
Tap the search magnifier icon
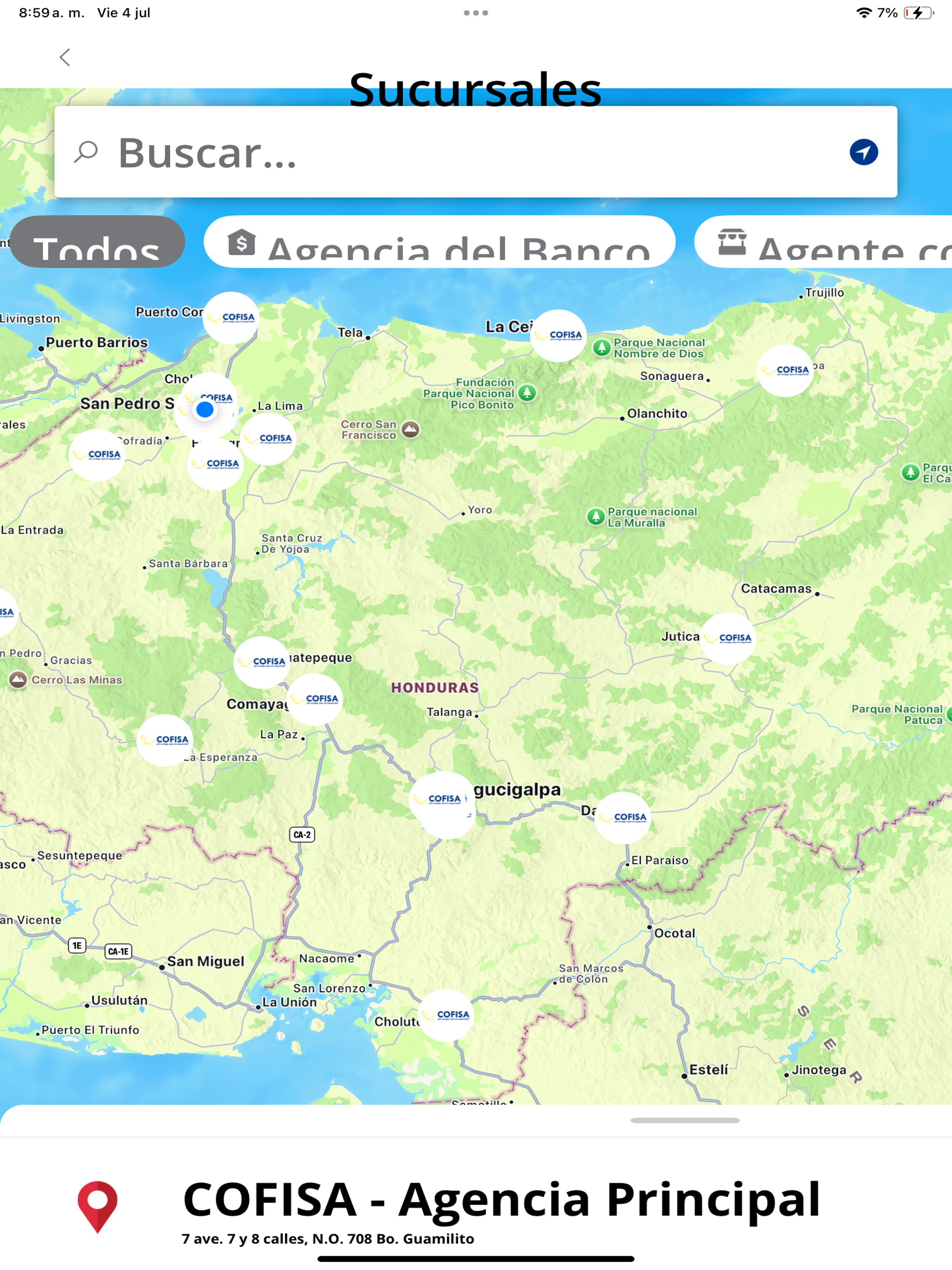[86, 152]
